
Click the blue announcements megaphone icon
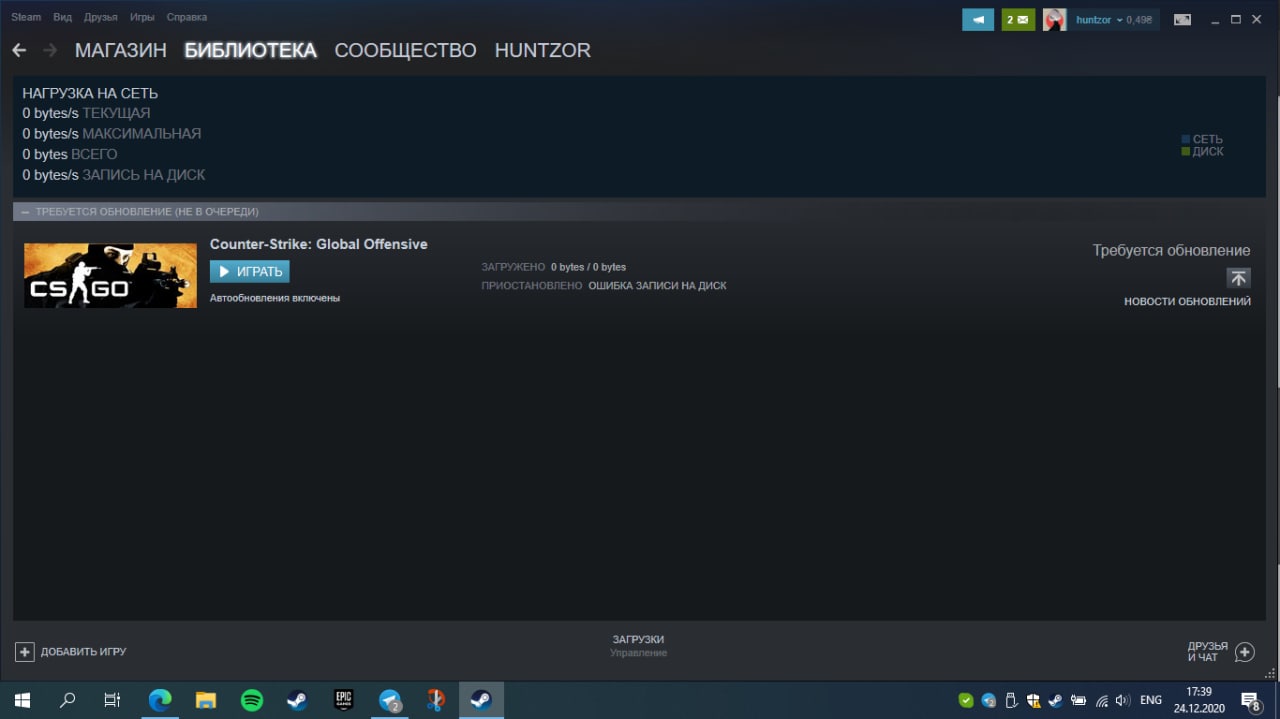pos(978,19)
